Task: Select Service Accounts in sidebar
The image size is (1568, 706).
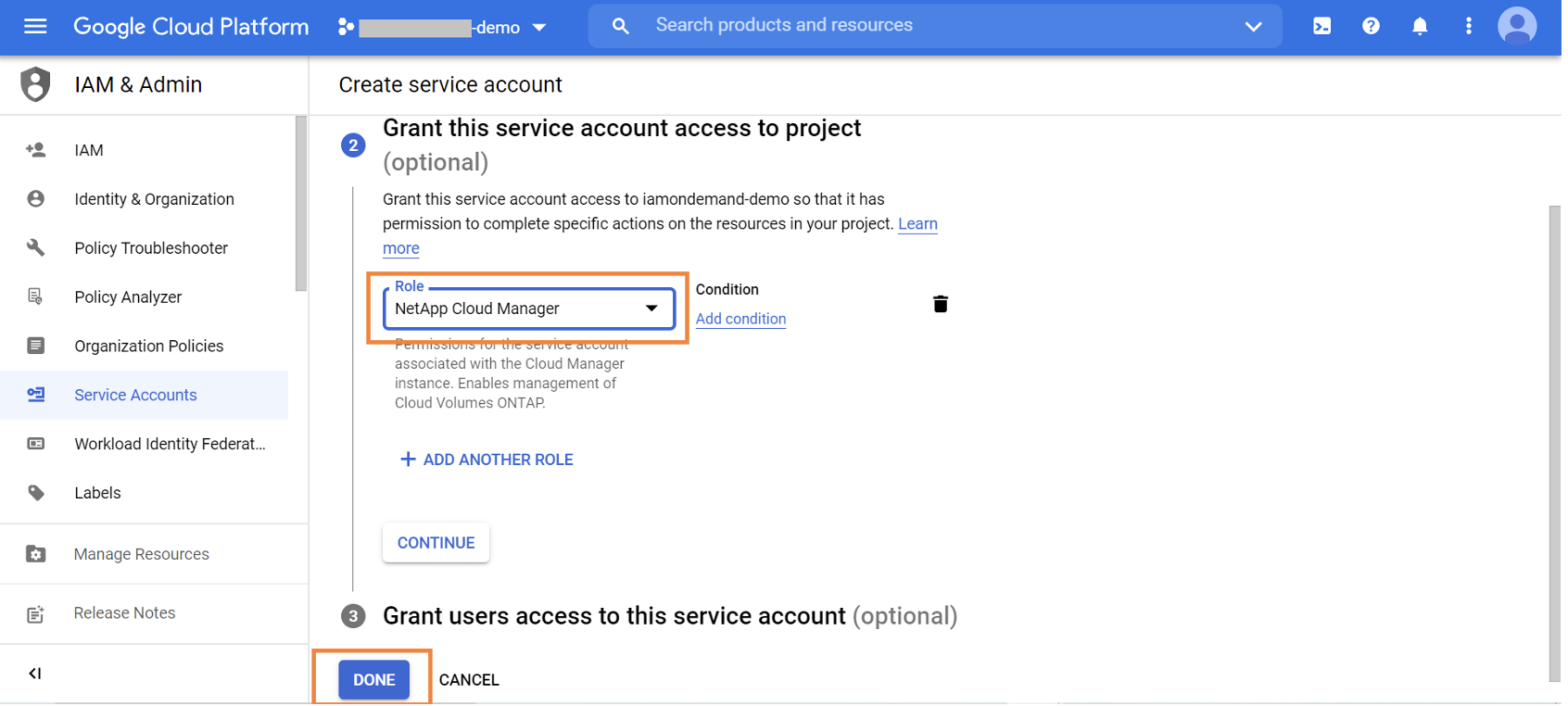Action: click(x=135, y=395)
